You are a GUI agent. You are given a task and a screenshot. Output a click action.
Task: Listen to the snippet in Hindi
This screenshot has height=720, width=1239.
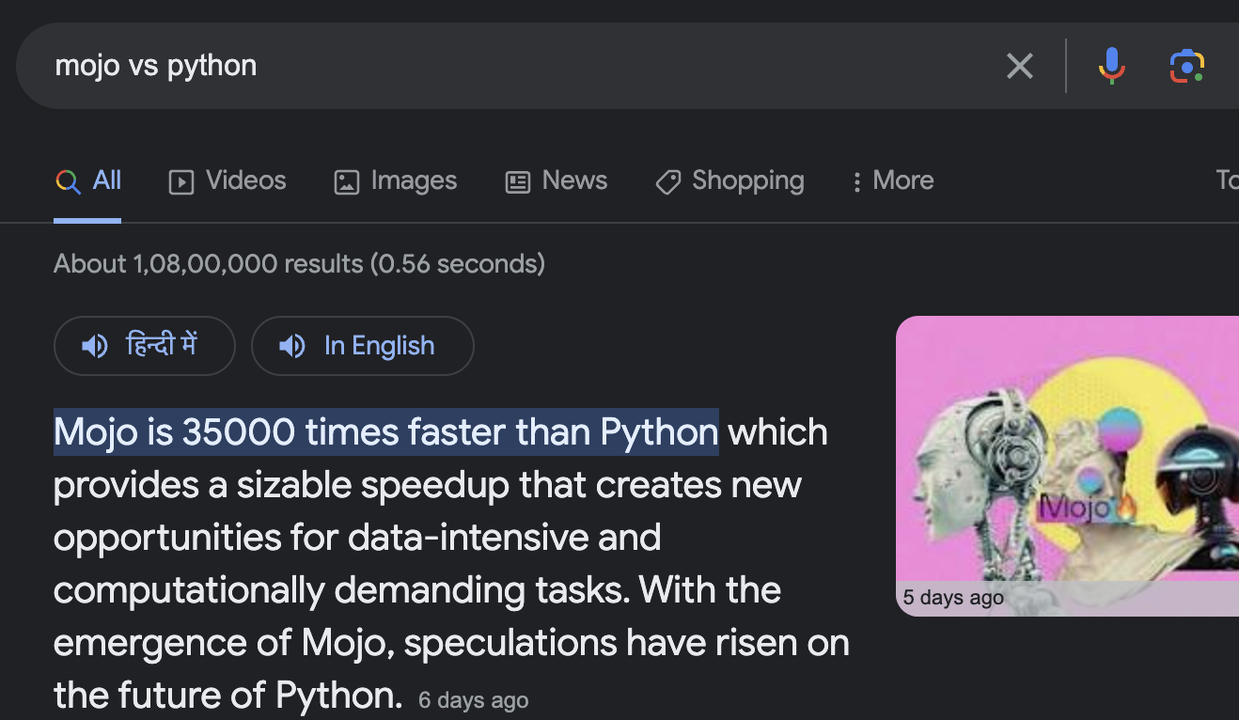point(160,346)
